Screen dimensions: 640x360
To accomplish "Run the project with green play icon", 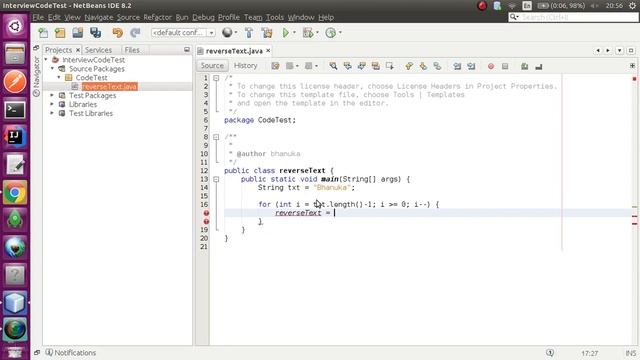I will tap(286, 33).
